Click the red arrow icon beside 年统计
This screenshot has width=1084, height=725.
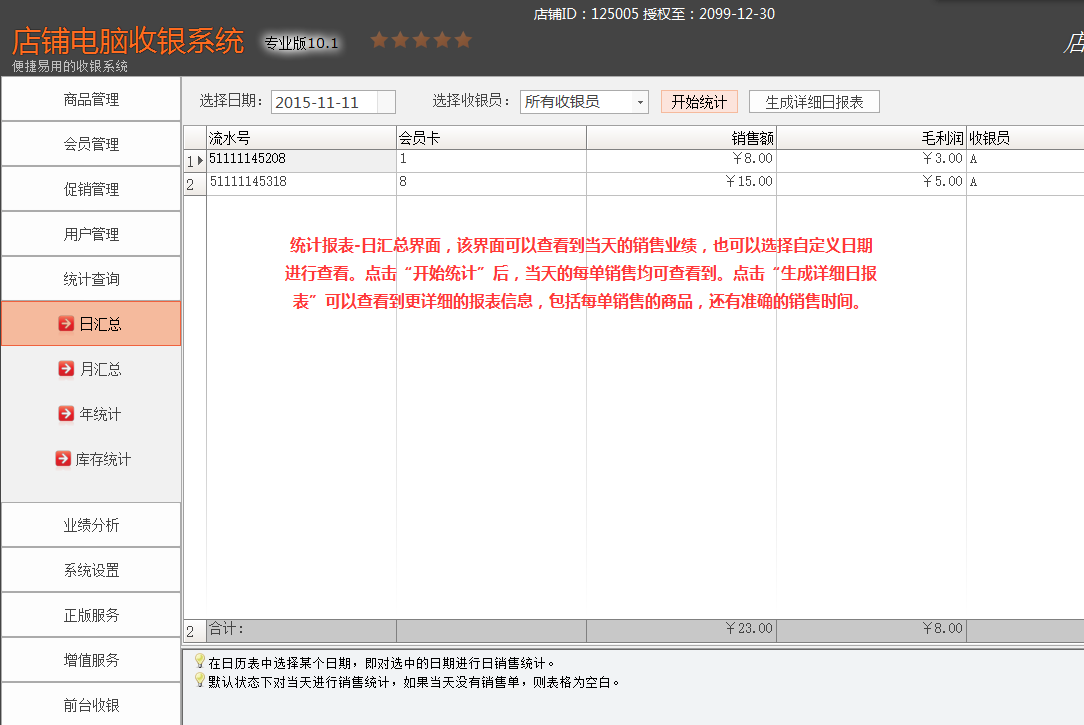(x=66, y=414)
